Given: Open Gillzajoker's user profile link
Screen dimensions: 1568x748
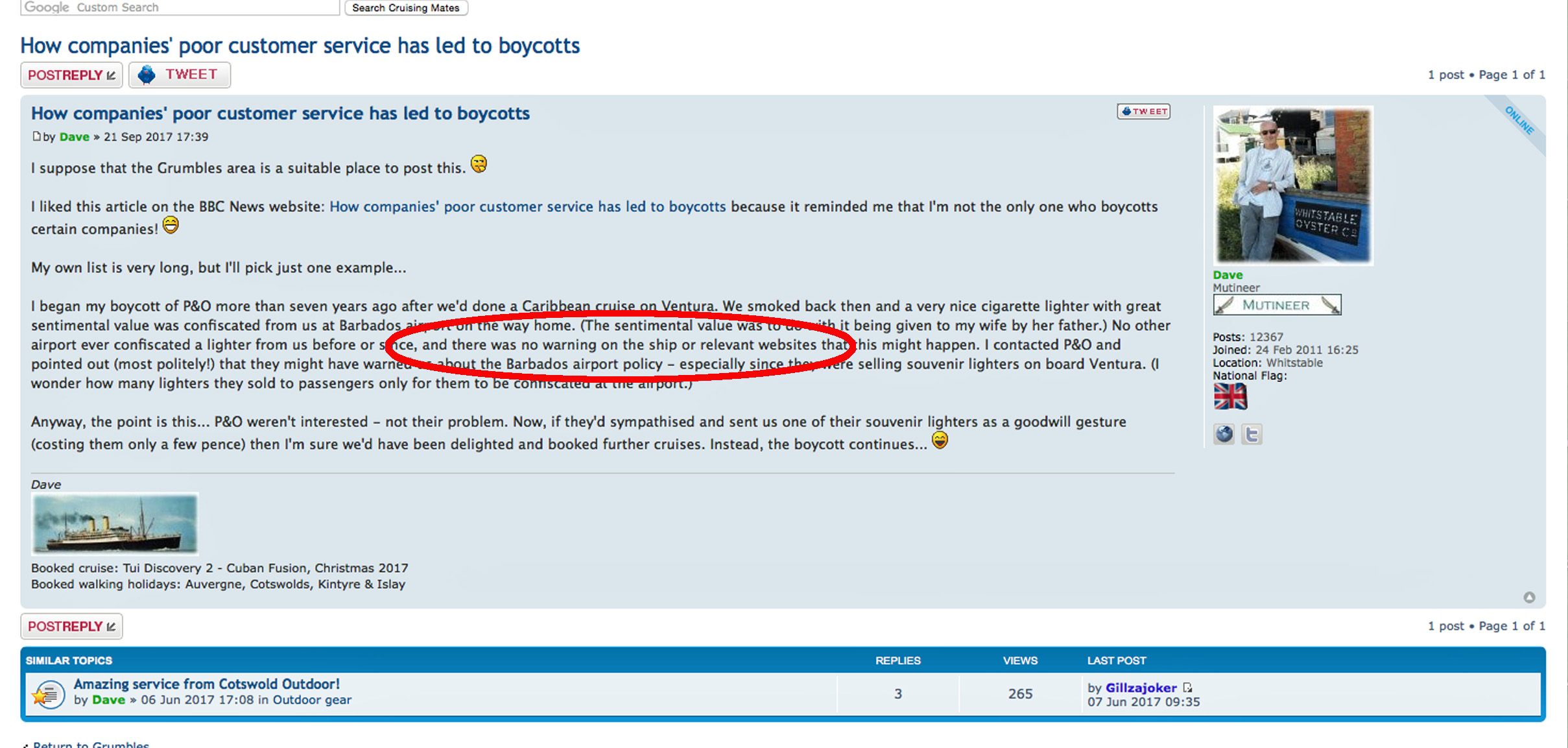Looking at the screenshot, I should click(1141, 688).
